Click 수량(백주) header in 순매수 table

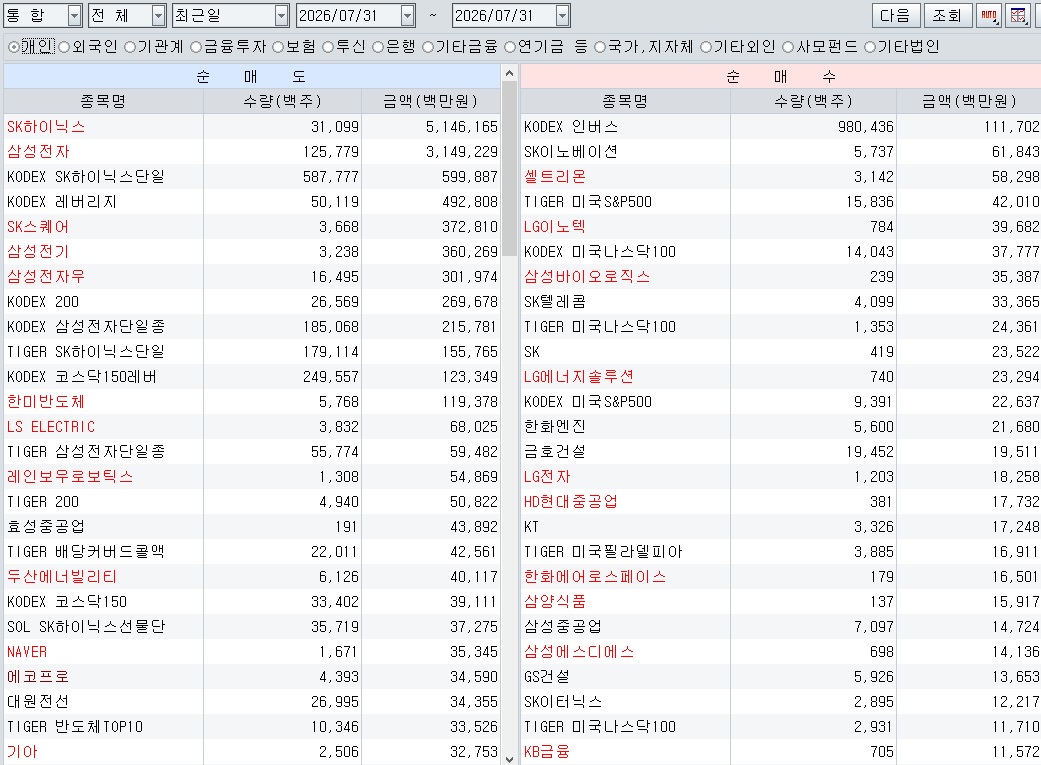pyautogui.click(x=813, y=101)
